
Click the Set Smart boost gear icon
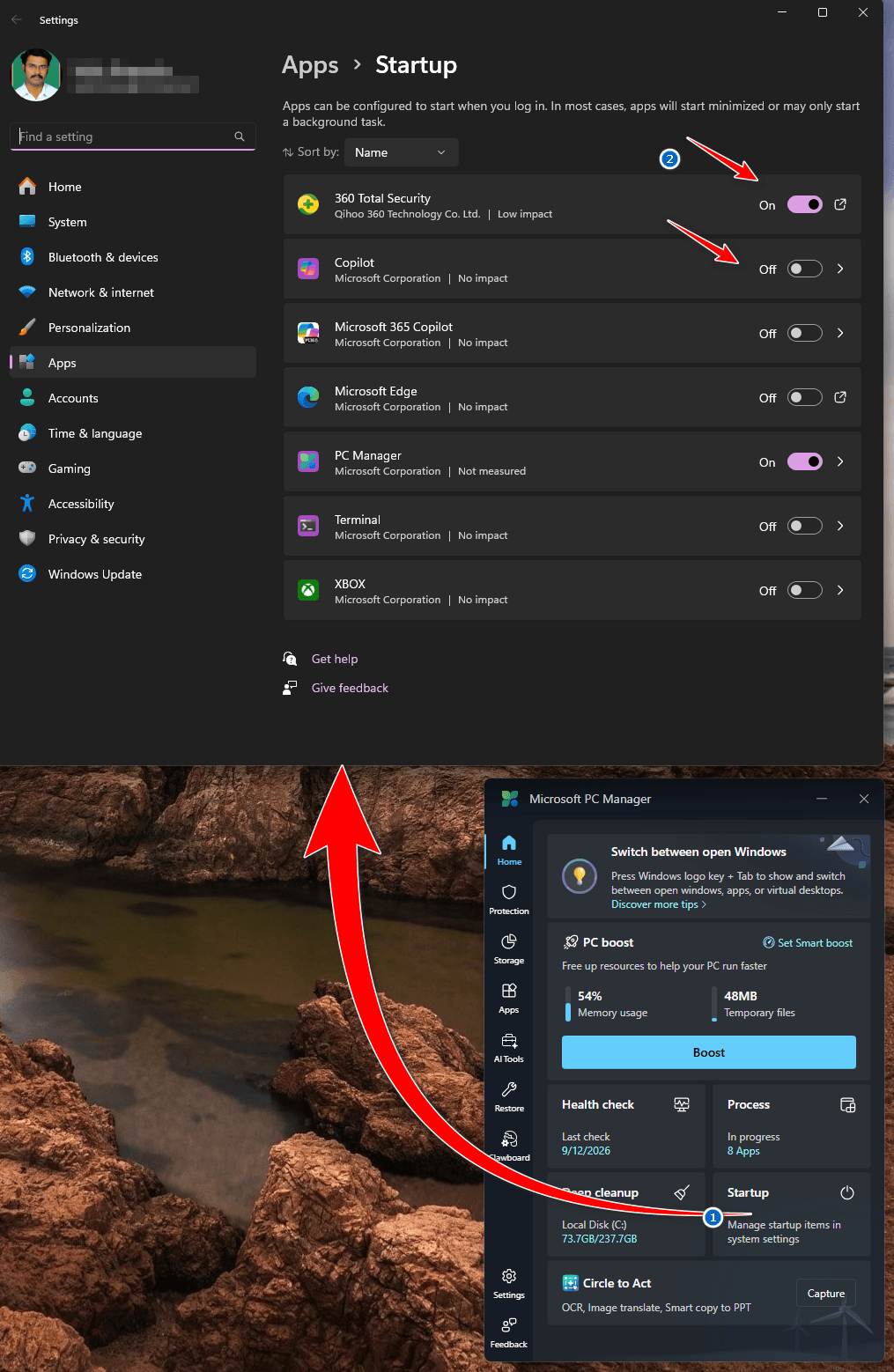click(769, 942)
